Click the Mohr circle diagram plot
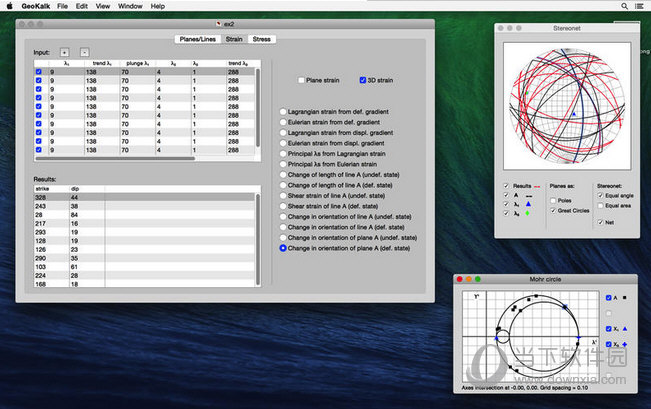 click(531, 337)
